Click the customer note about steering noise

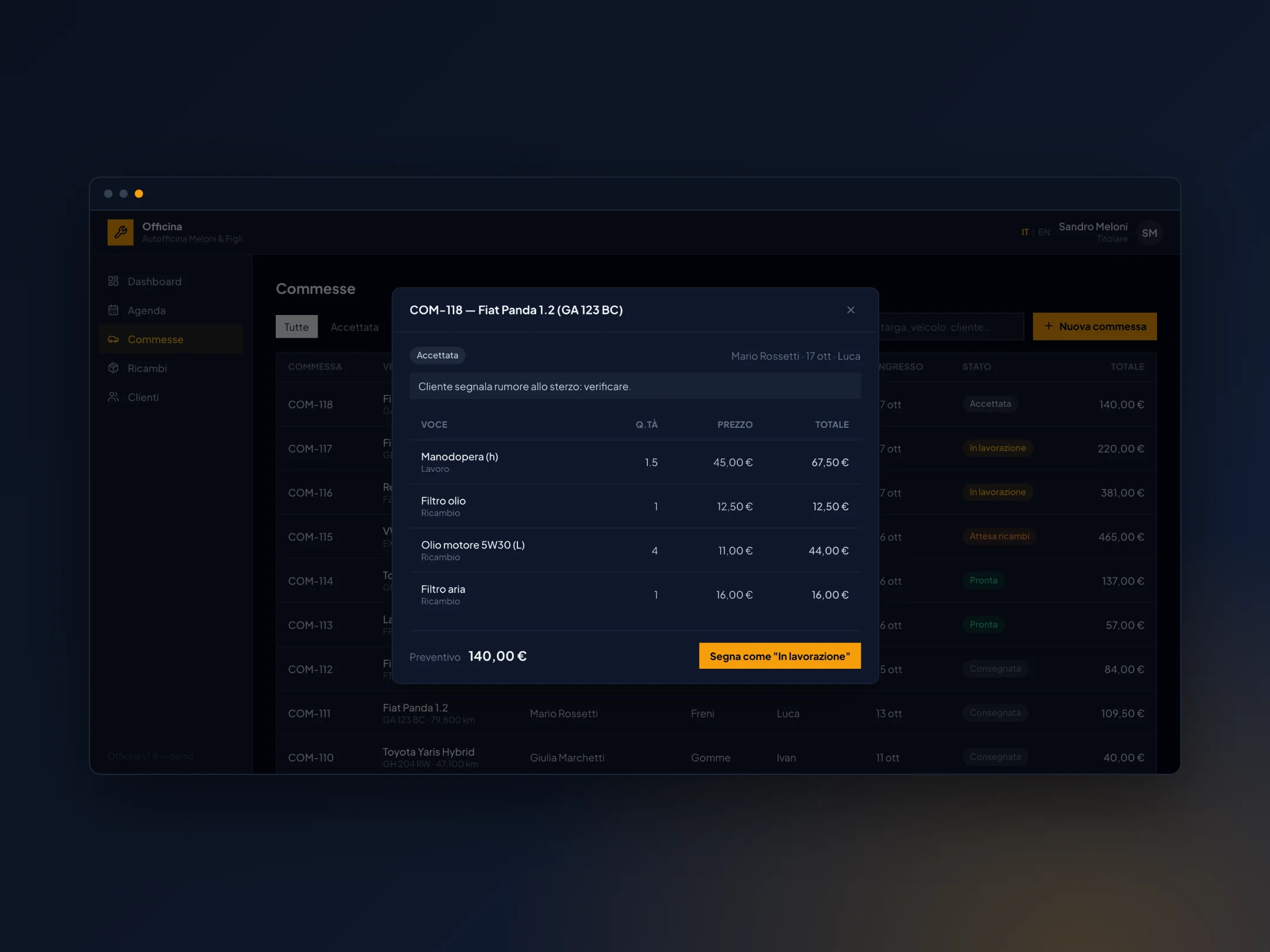click(635, 386)
